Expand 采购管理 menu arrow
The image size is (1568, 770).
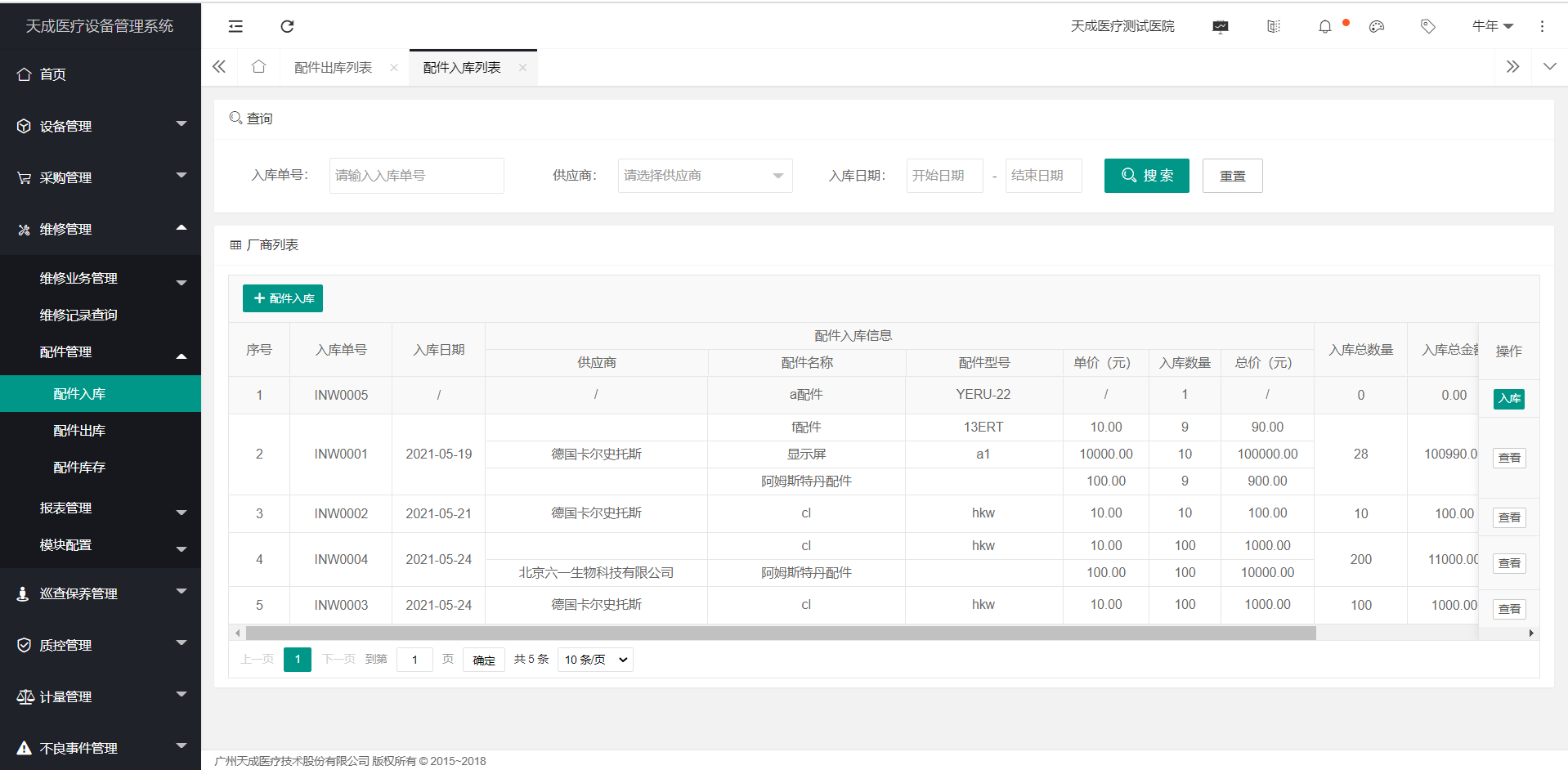click(181, 176)
